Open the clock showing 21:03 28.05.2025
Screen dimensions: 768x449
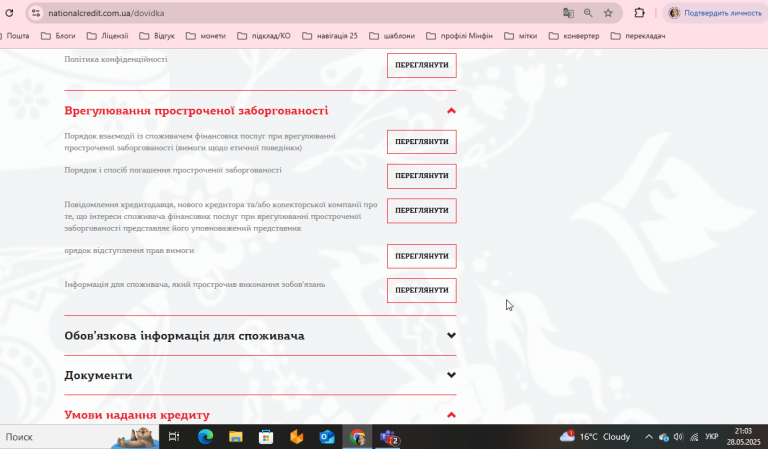click(744, 437)
